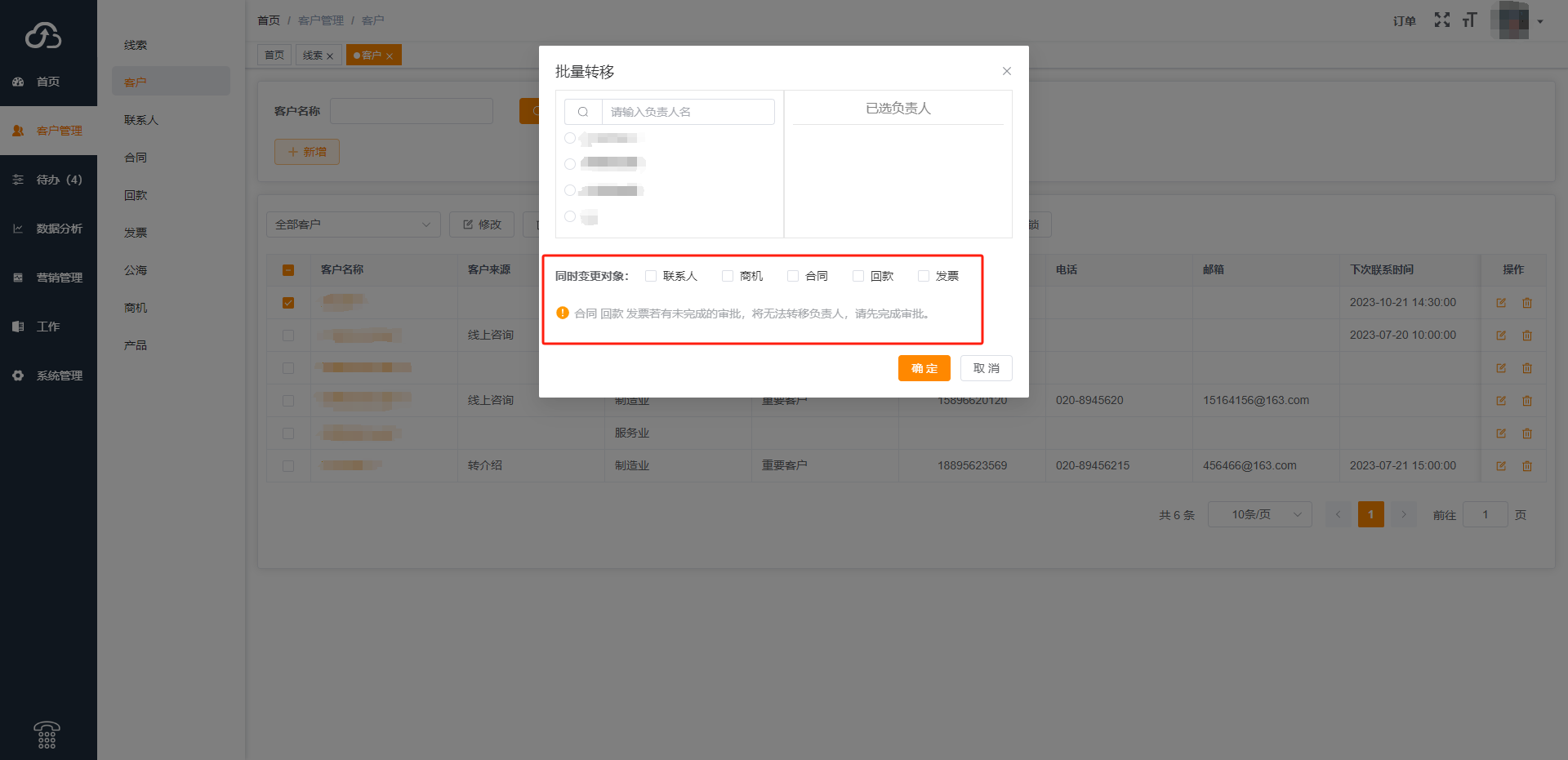Click the 确定 button
This screenshot has width=1568, height=760.
(924, 368)
